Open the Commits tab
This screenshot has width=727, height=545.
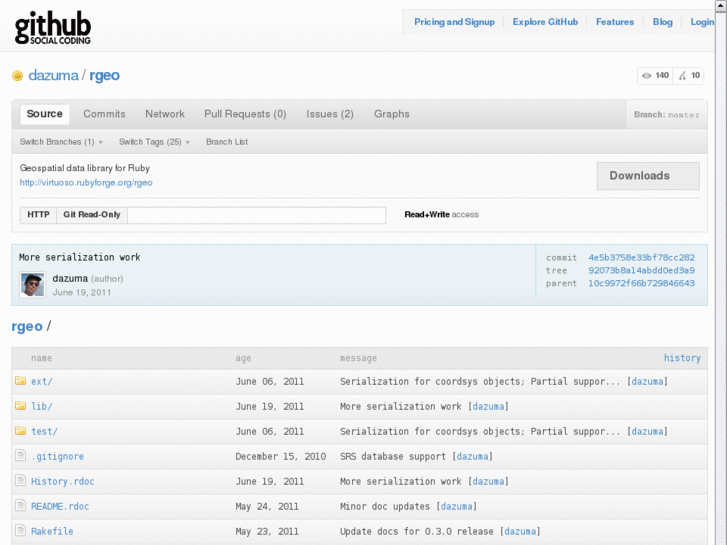tap(104, 114)
